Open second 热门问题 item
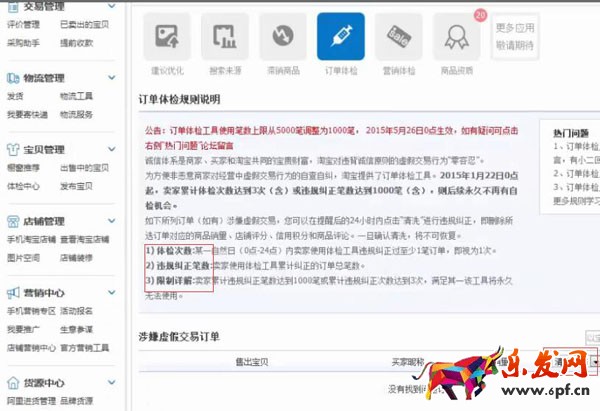 pos(576,174)
